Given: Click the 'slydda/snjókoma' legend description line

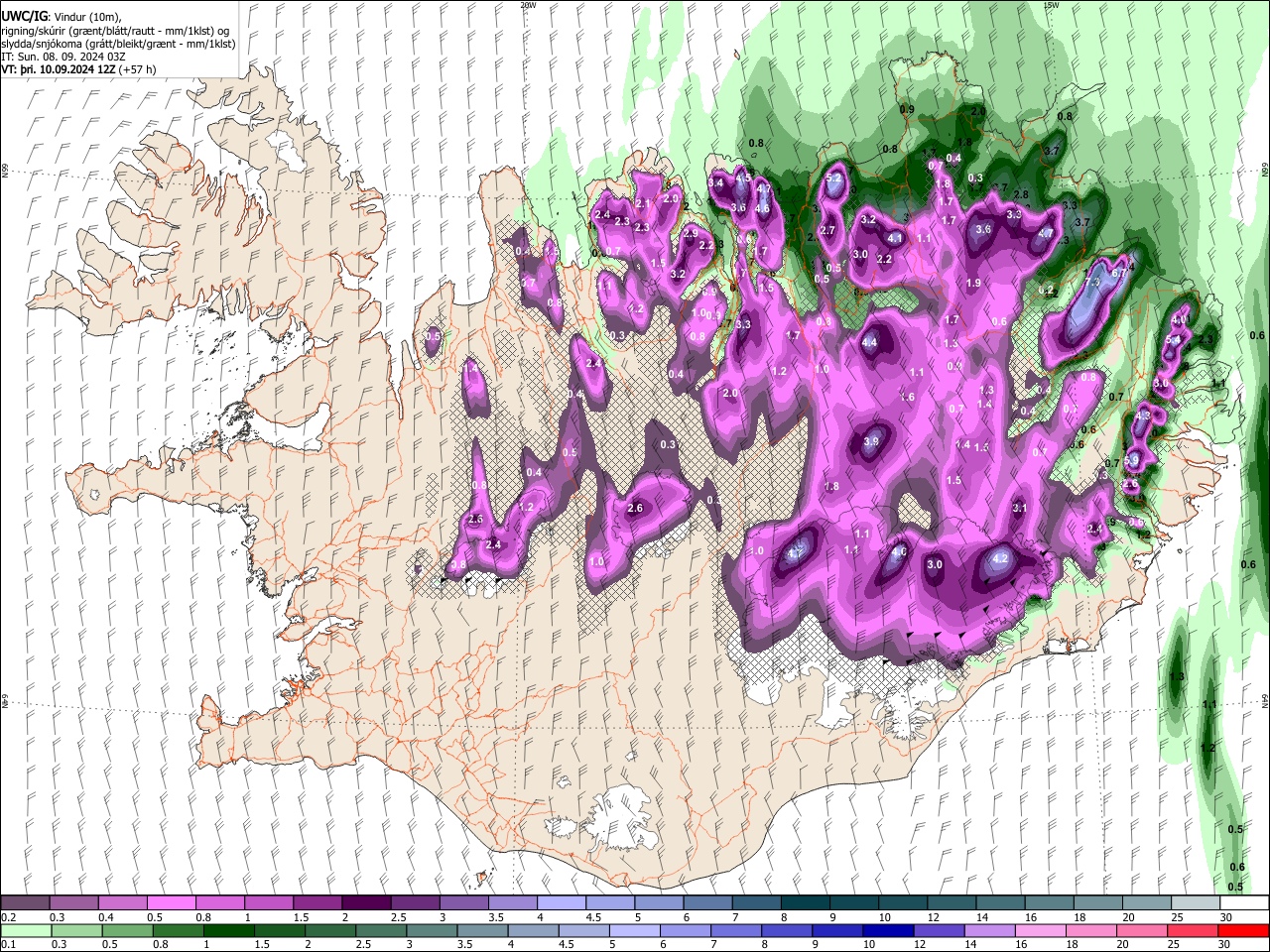Looking at the screenshot, I should (118, 44).
